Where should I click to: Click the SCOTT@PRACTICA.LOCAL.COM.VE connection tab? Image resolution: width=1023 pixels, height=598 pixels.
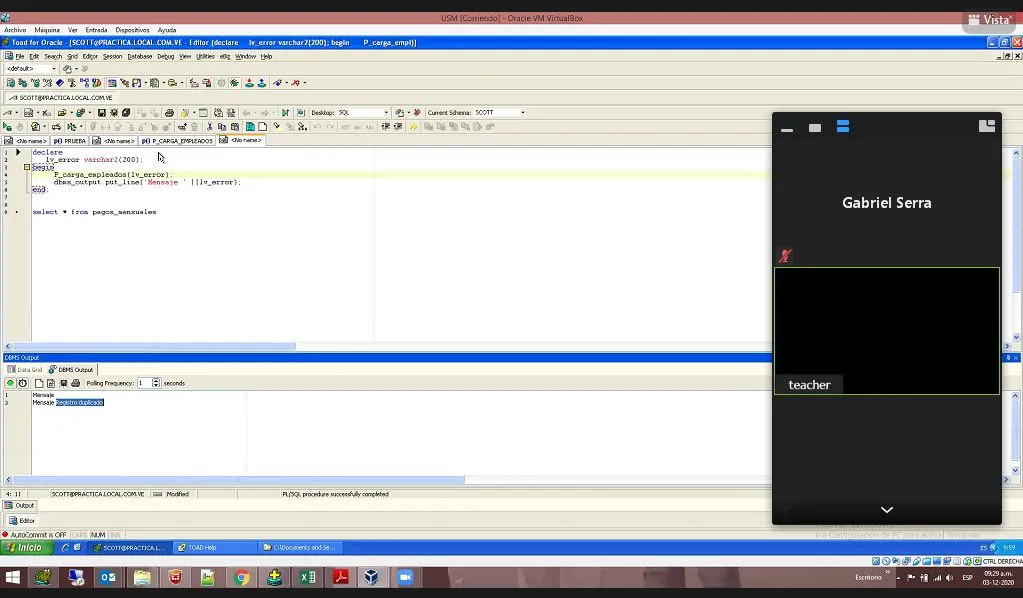point(61,98)
